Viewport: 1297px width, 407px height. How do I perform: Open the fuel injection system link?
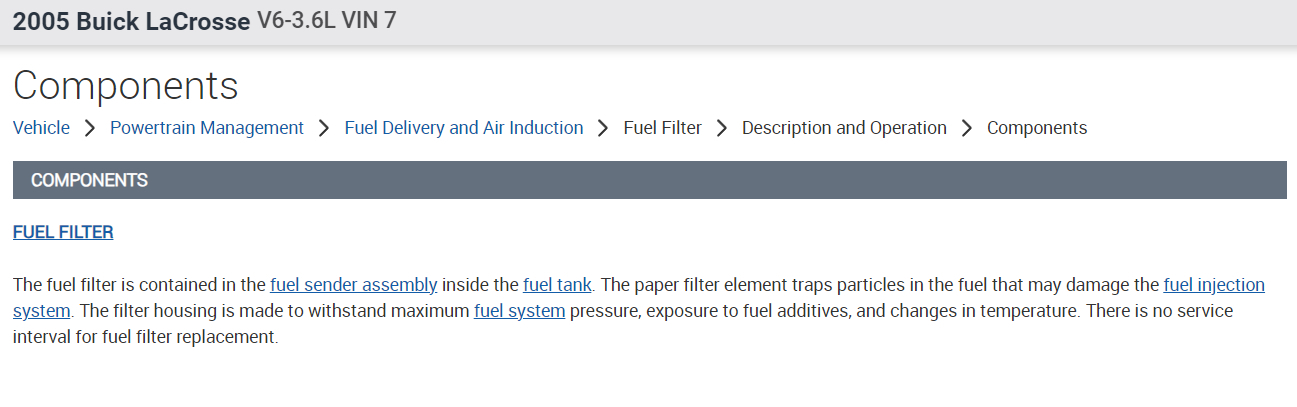click(x=1213, y=285)
